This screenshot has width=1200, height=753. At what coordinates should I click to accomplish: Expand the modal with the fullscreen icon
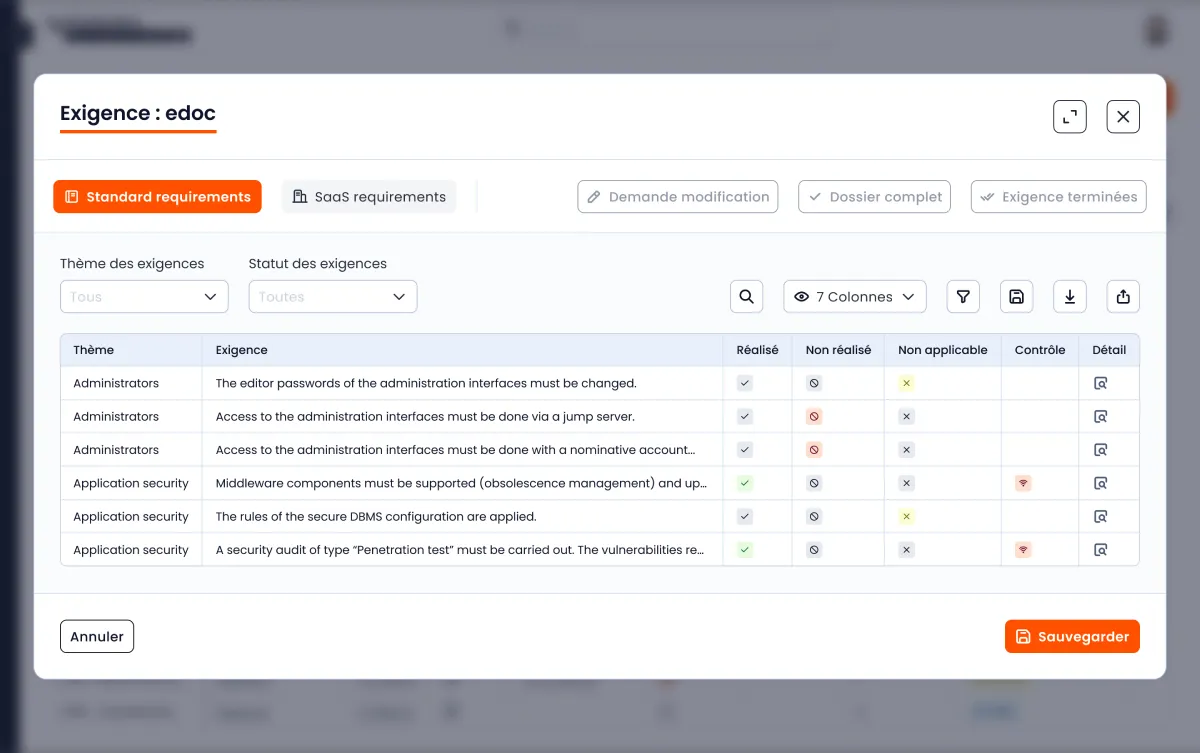pos(1070,117)
